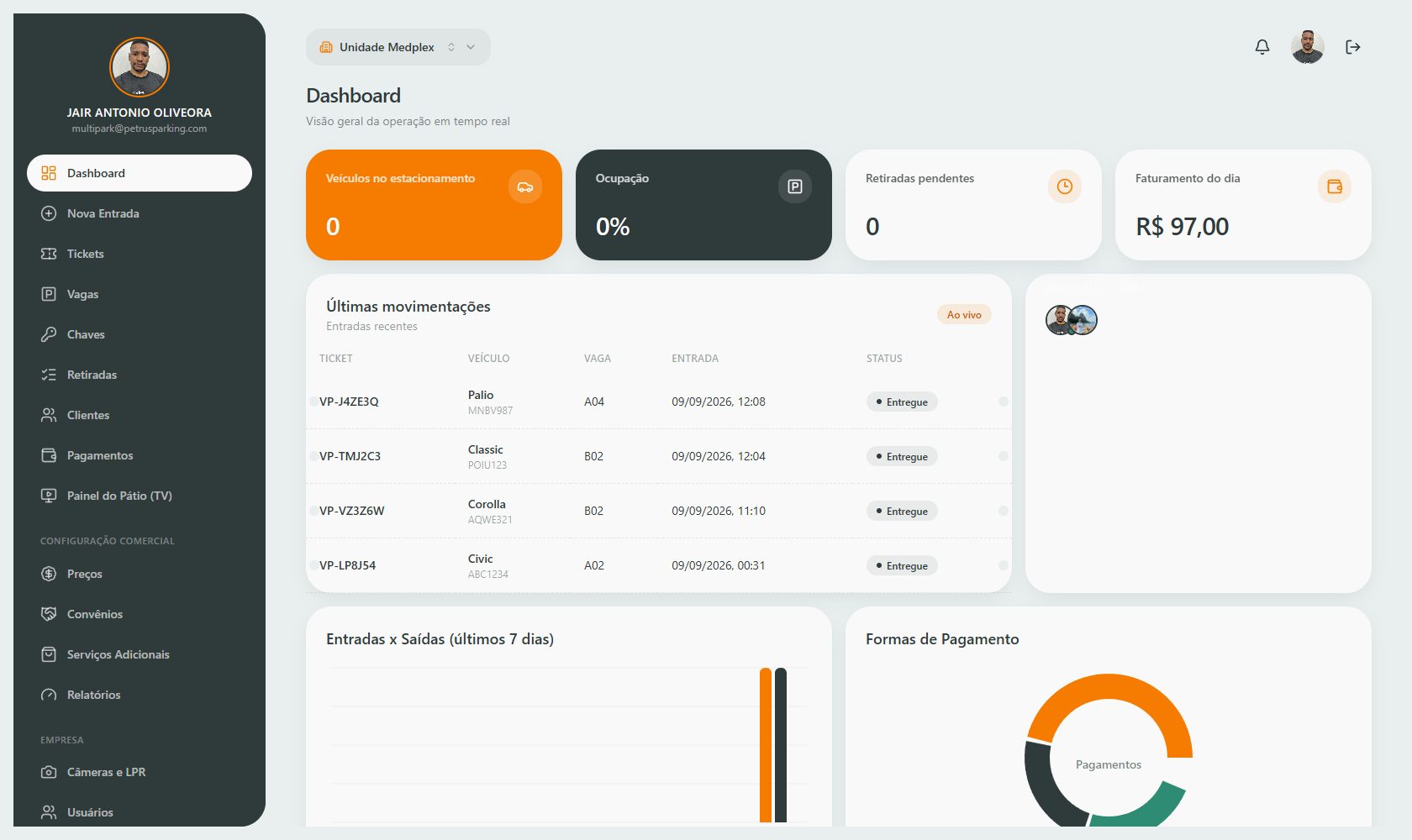
Task: Click the R$ 97,00 revenue value
Action: point(1182,227)
